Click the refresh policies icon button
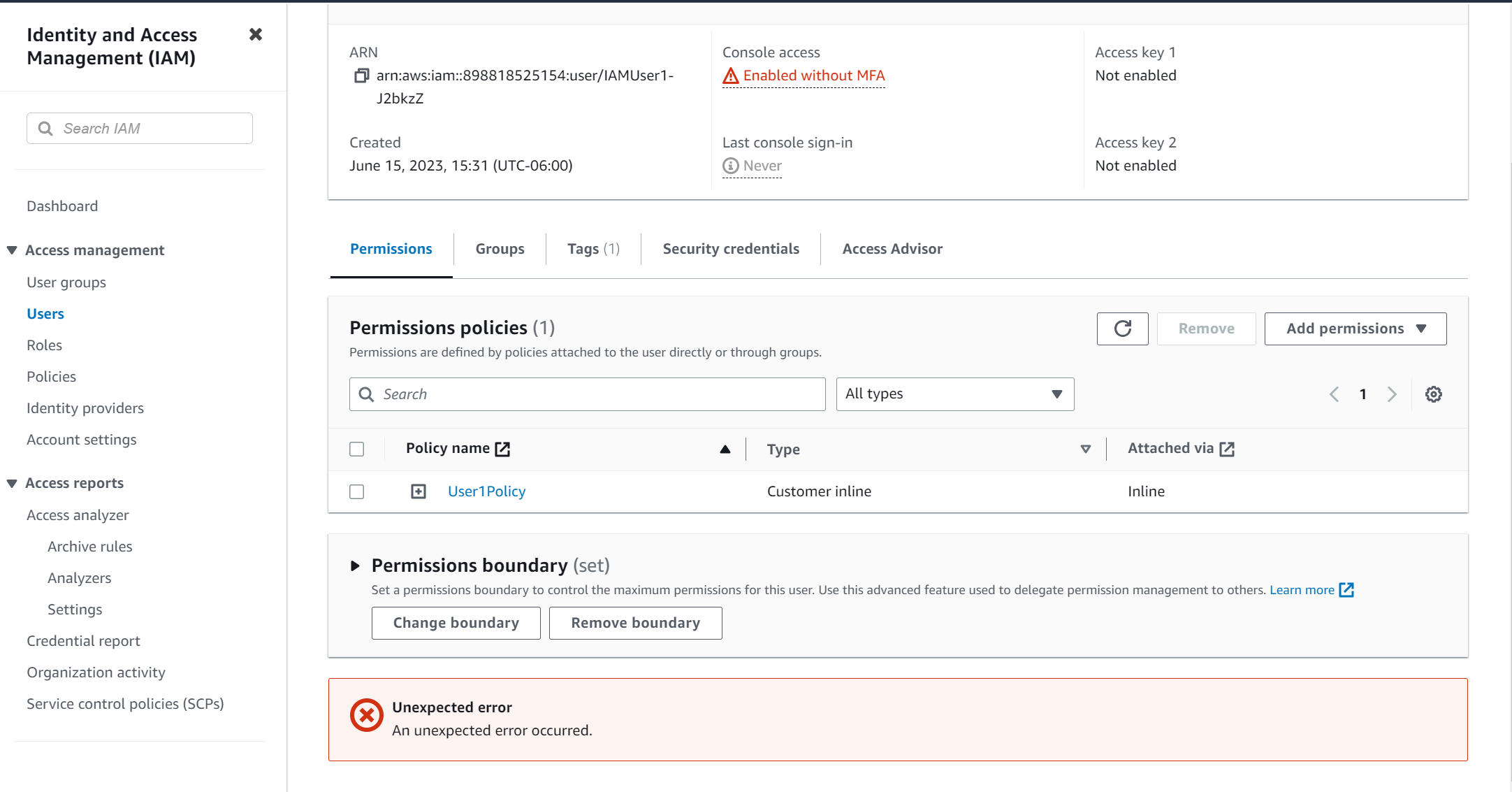The height and width of the screenshot is (792, 1512). (1122, 329)
